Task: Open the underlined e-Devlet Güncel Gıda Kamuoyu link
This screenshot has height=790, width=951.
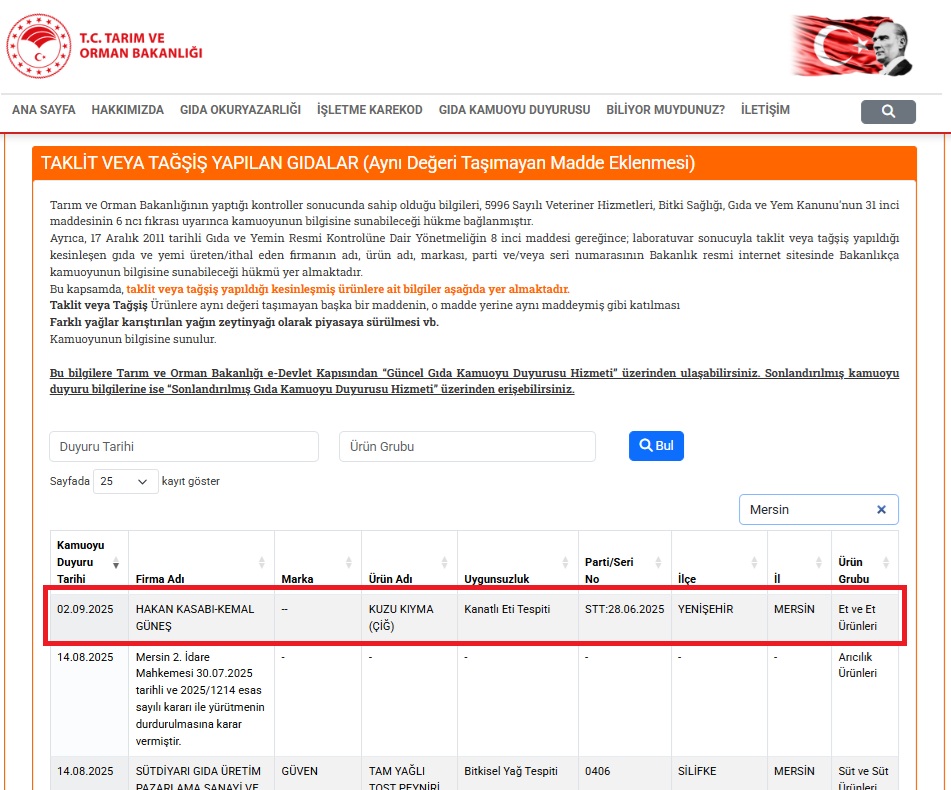Action: pos(474,381)
